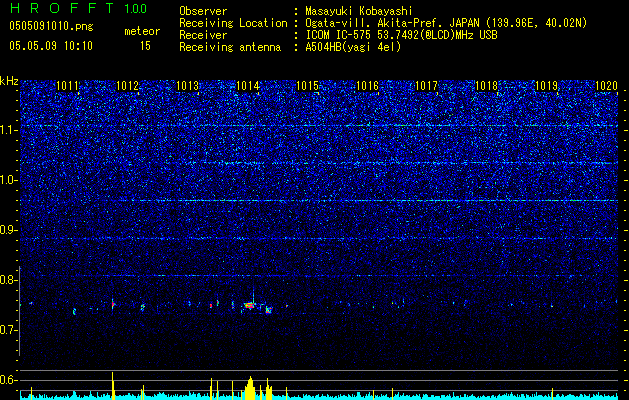This screenshot has width=629, height=400.
Task: Click the 1014 time marker
Action: tap(248, 86)
